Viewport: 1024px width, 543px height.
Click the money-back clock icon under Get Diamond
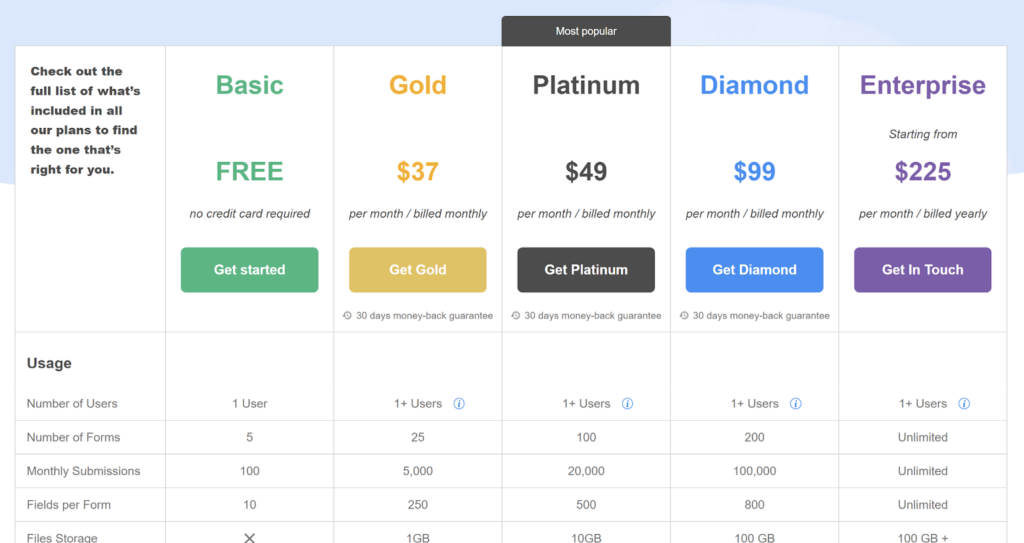[684, 316]
